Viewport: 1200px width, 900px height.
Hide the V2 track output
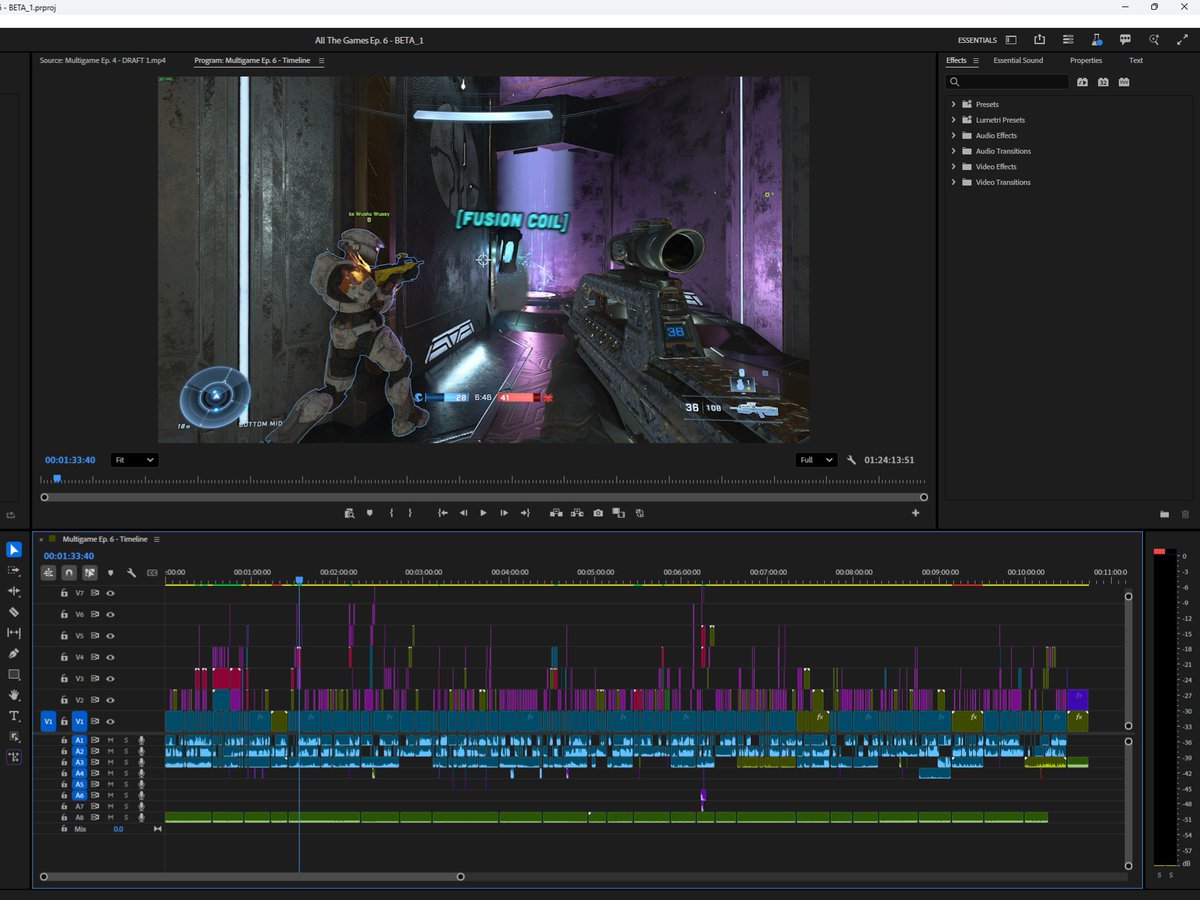click(110, 700)
